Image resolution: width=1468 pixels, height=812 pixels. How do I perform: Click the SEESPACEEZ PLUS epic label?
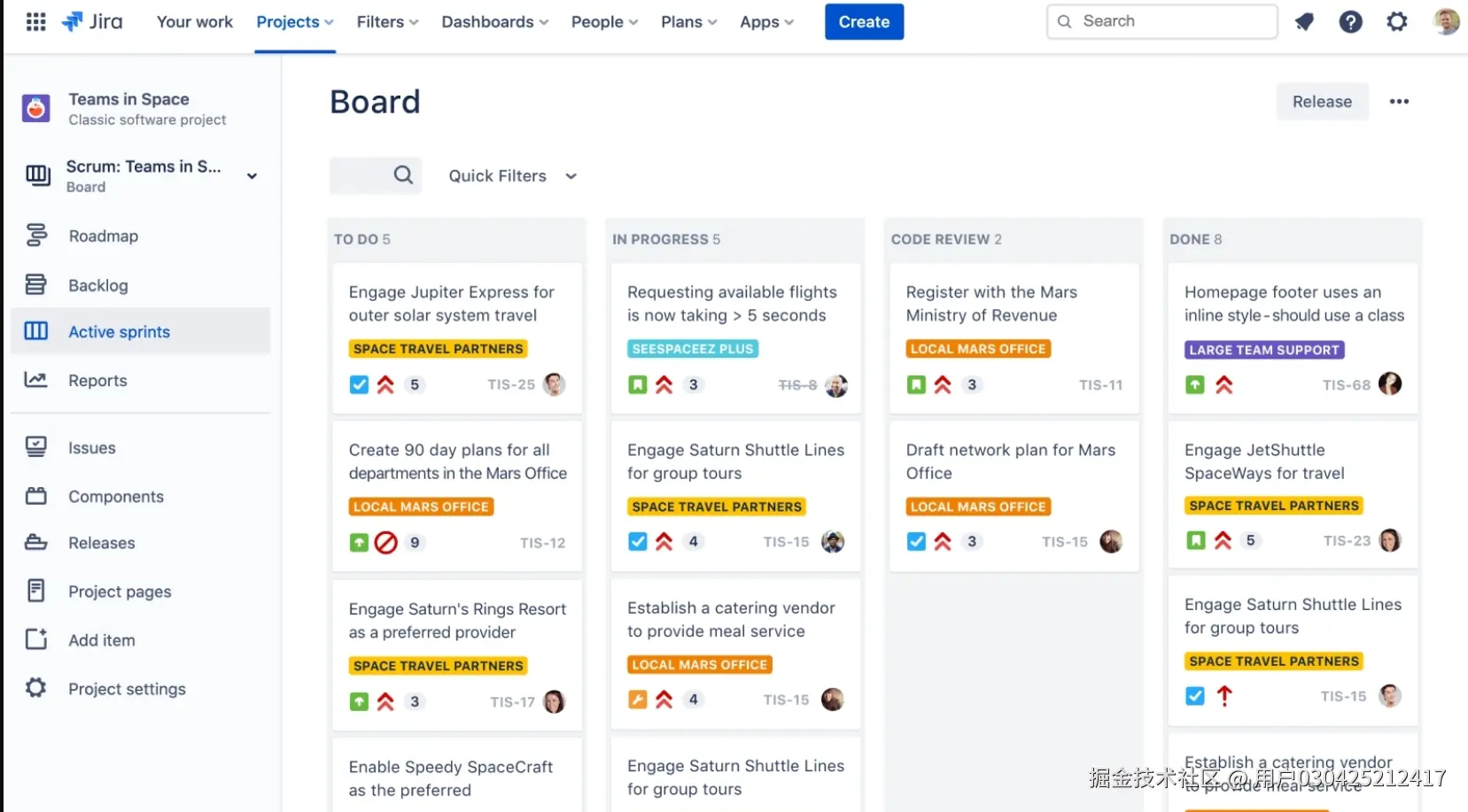tap(693, 349)
